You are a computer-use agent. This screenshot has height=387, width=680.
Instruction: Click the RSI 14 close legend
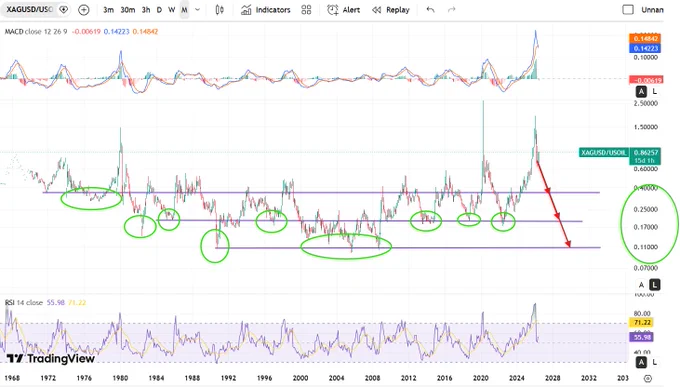pos(24,302)
